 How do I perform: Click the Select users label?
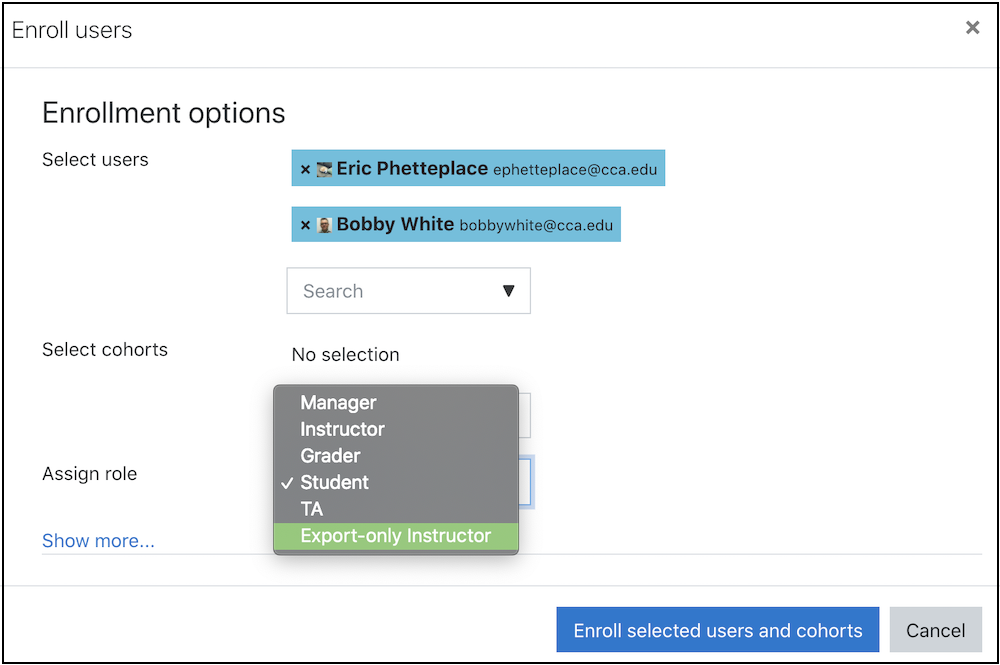[95, 159]
